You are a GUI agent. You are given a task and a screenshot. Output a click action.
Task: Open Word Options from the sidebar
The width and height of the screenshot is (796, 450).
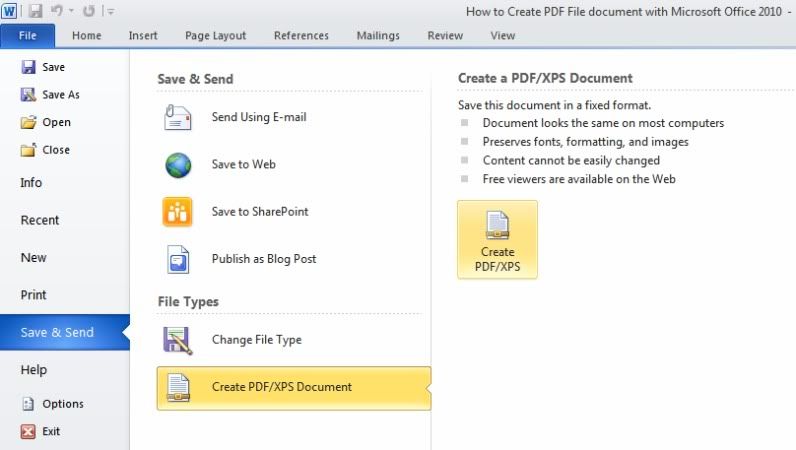(62, 404)
